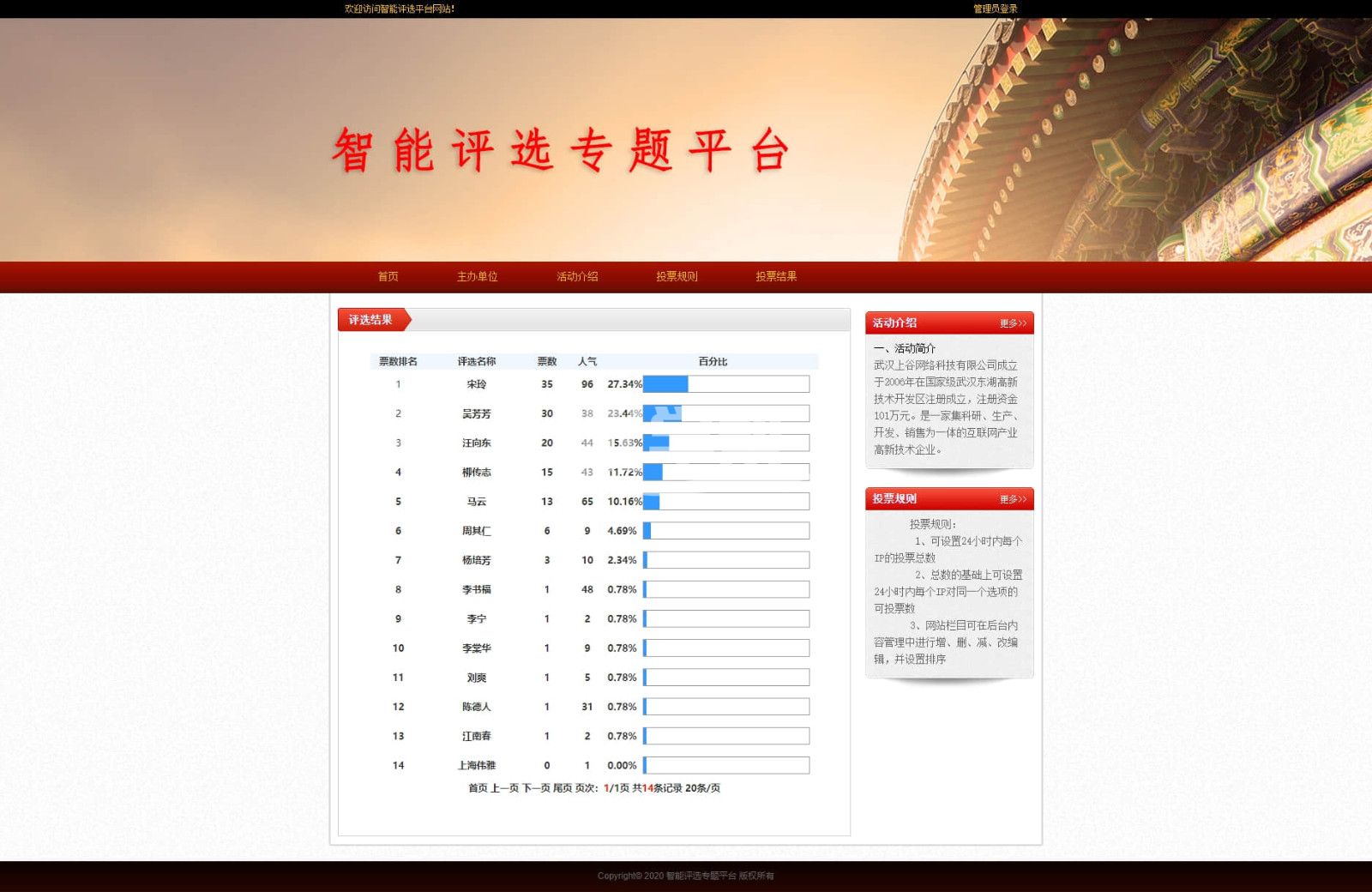Click the 下一页 pagination link
The width and height of the screenshot is (1372, 892).
coord(536,788)
